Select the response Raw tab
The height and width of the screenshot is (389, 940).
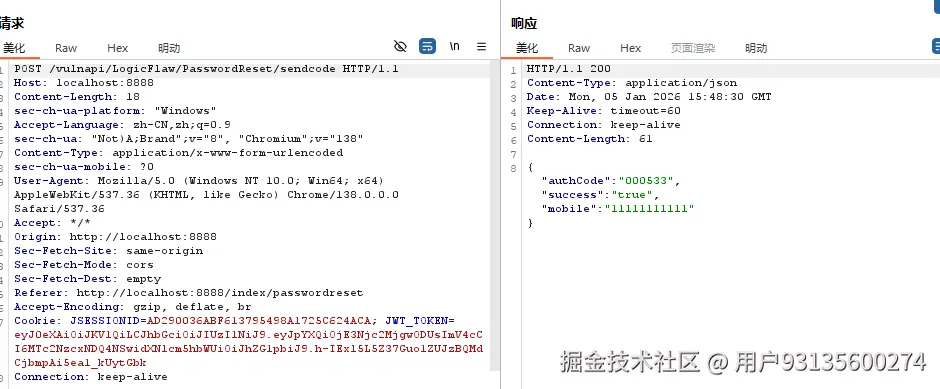(x=579, y=48)
